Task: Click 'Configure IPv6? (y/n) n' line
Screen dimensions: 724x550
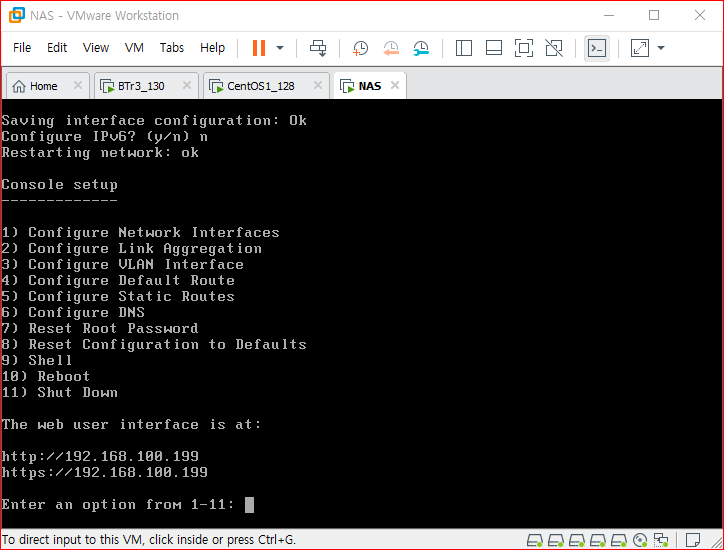Action: (x=105, y=137)
